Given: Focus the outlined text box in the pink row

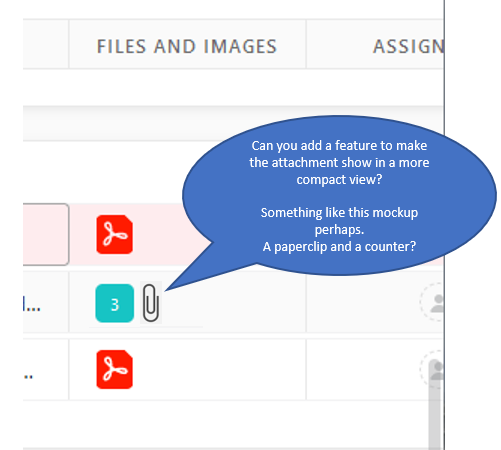Looking at the screenshot, I should (46, 234).
